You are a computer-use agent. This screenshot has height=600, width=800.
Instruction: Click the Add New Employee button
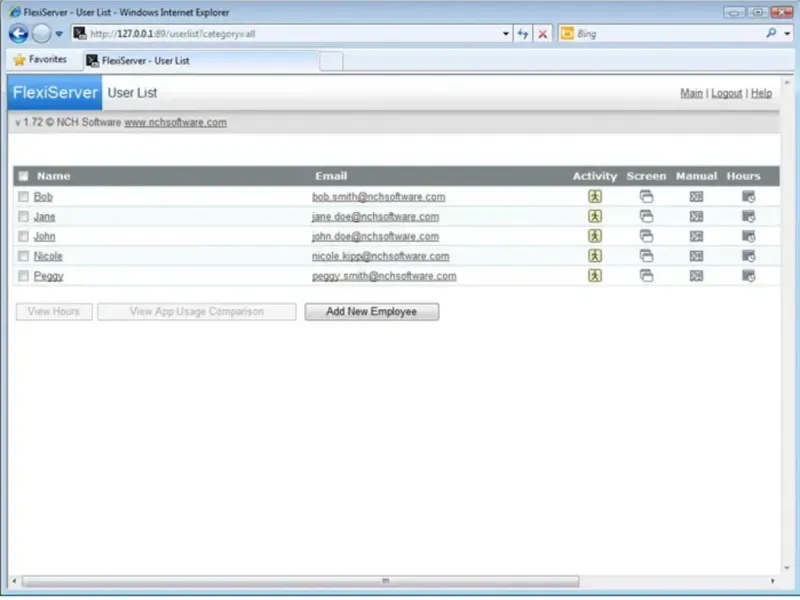coord(371,312)
